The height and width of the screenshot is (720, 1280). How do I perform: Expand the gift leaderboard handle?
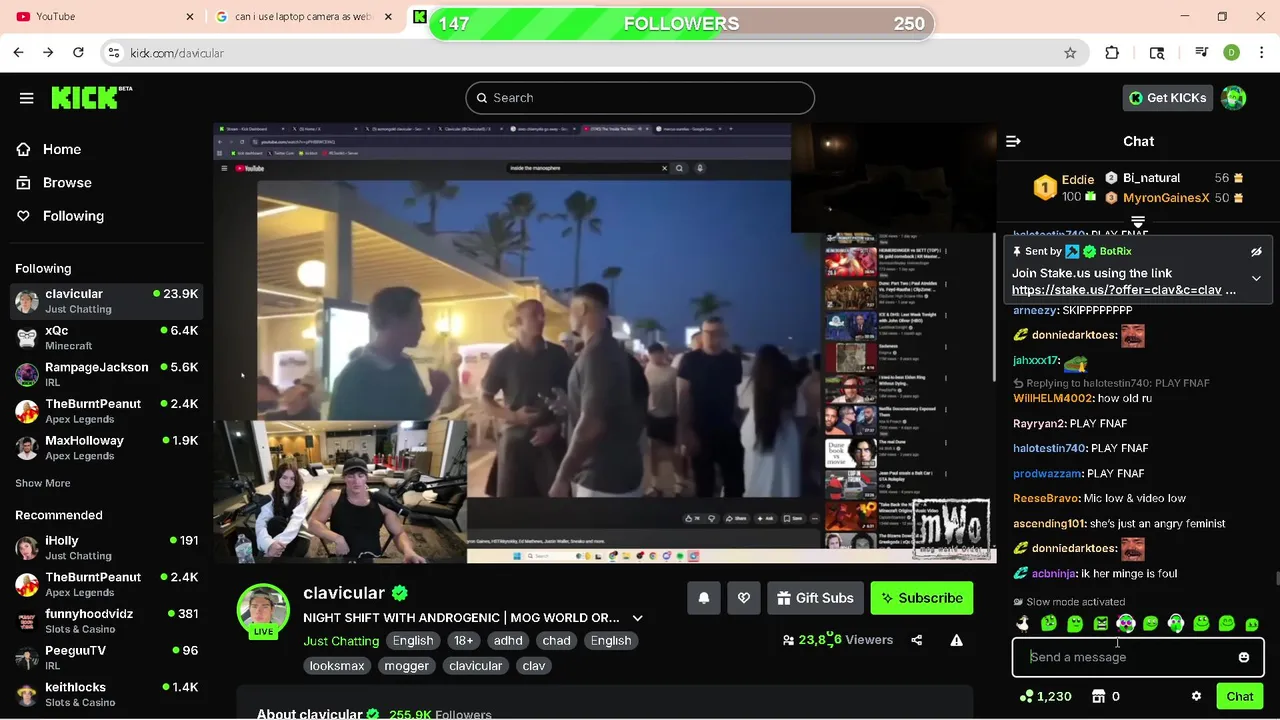click(1138, 221)
